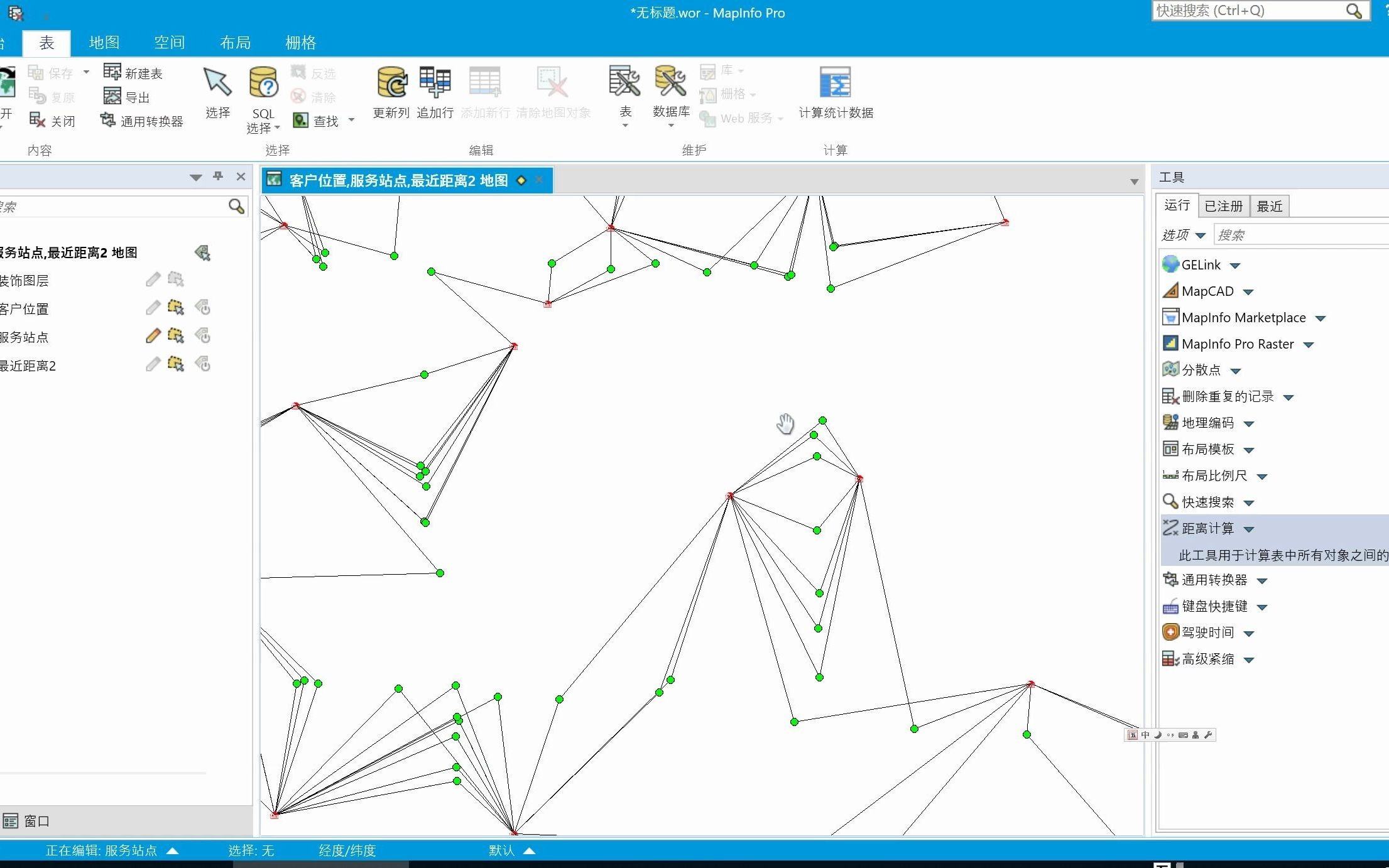The height and width of the screenshot is (868, 1389).
Task: Toggle selectable icon for 服务站点 layer
Action: tap(176, 336)
